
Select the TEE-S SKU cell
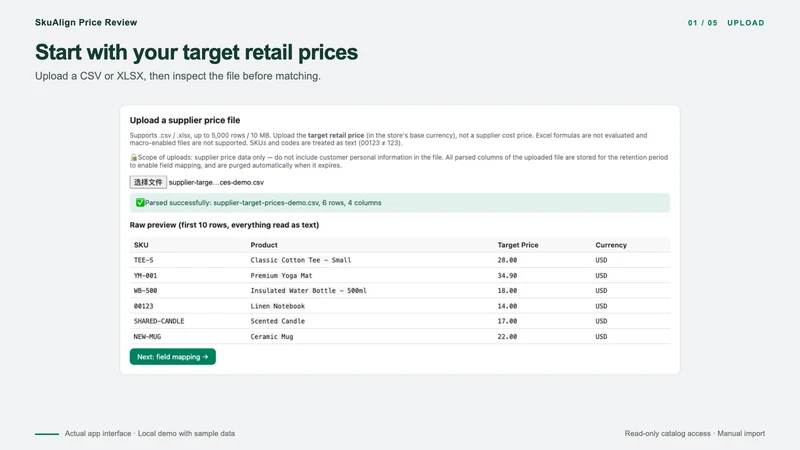(143, 260)
